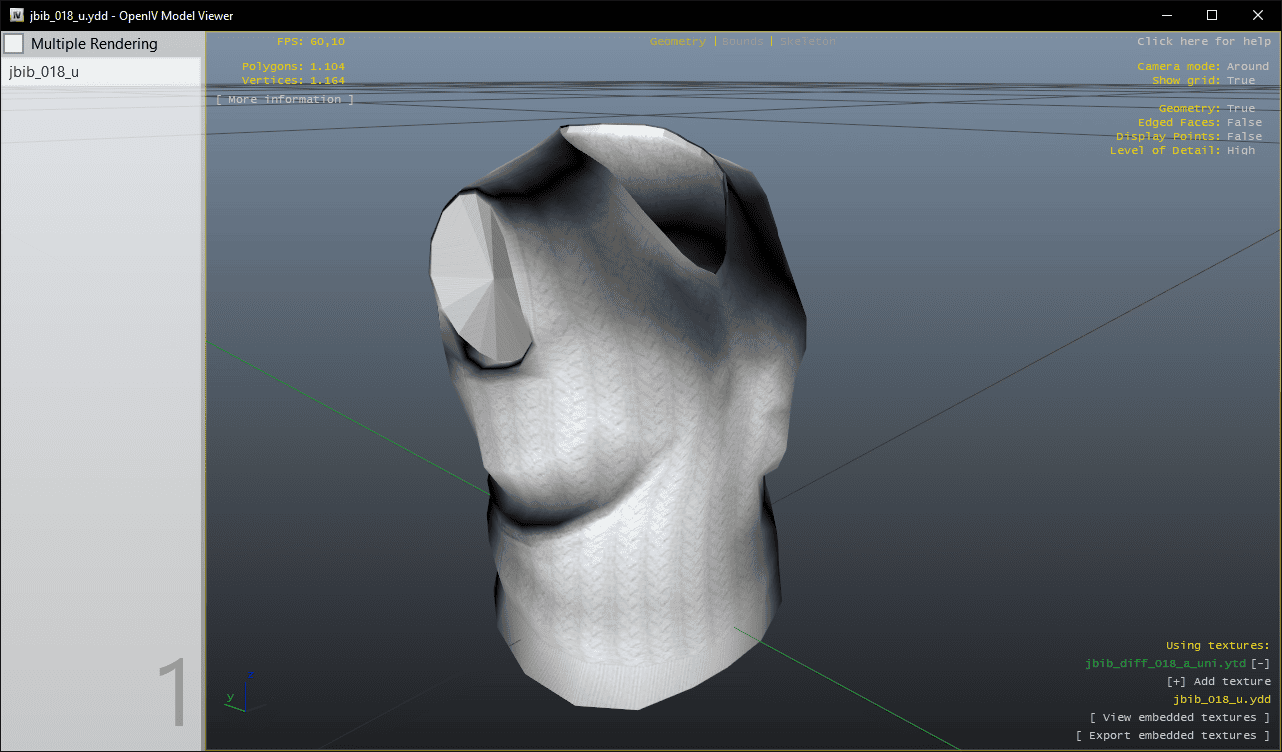The height and width of the screenshot is (752, 1282).
Task: Change Level of Detail from High
Action: (x=1240, y=150)
